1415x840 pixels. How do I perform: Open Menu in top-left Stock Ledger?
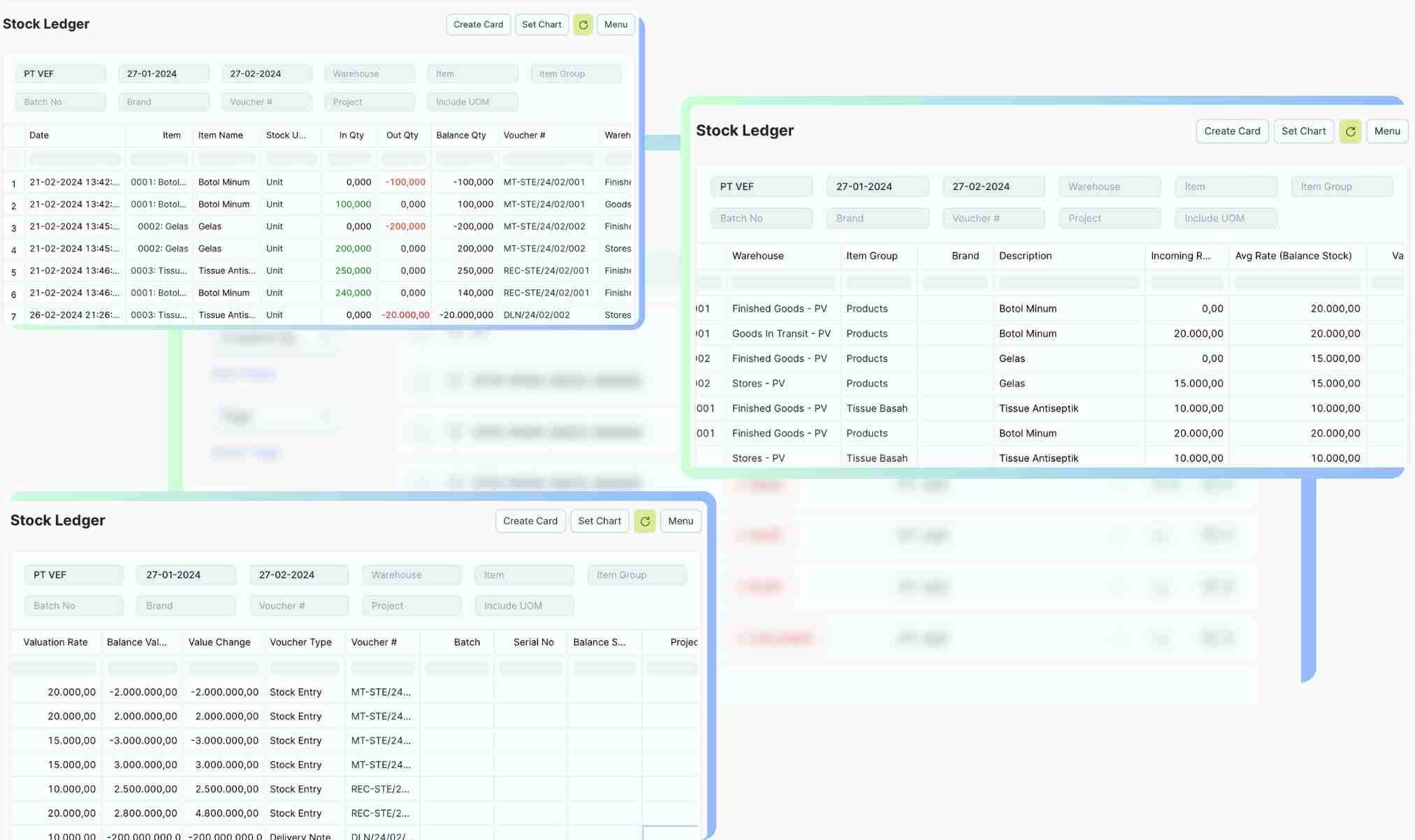[616, 24]
